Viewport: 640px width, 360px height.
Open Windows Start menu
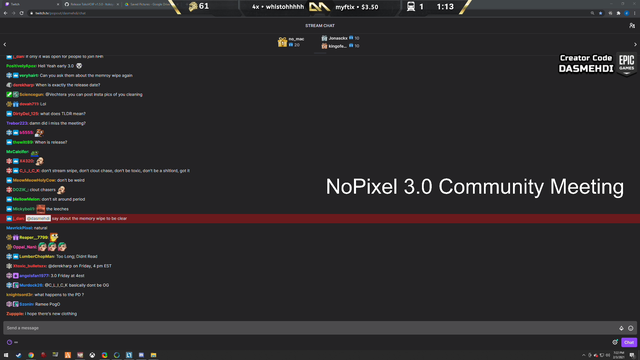6,355
